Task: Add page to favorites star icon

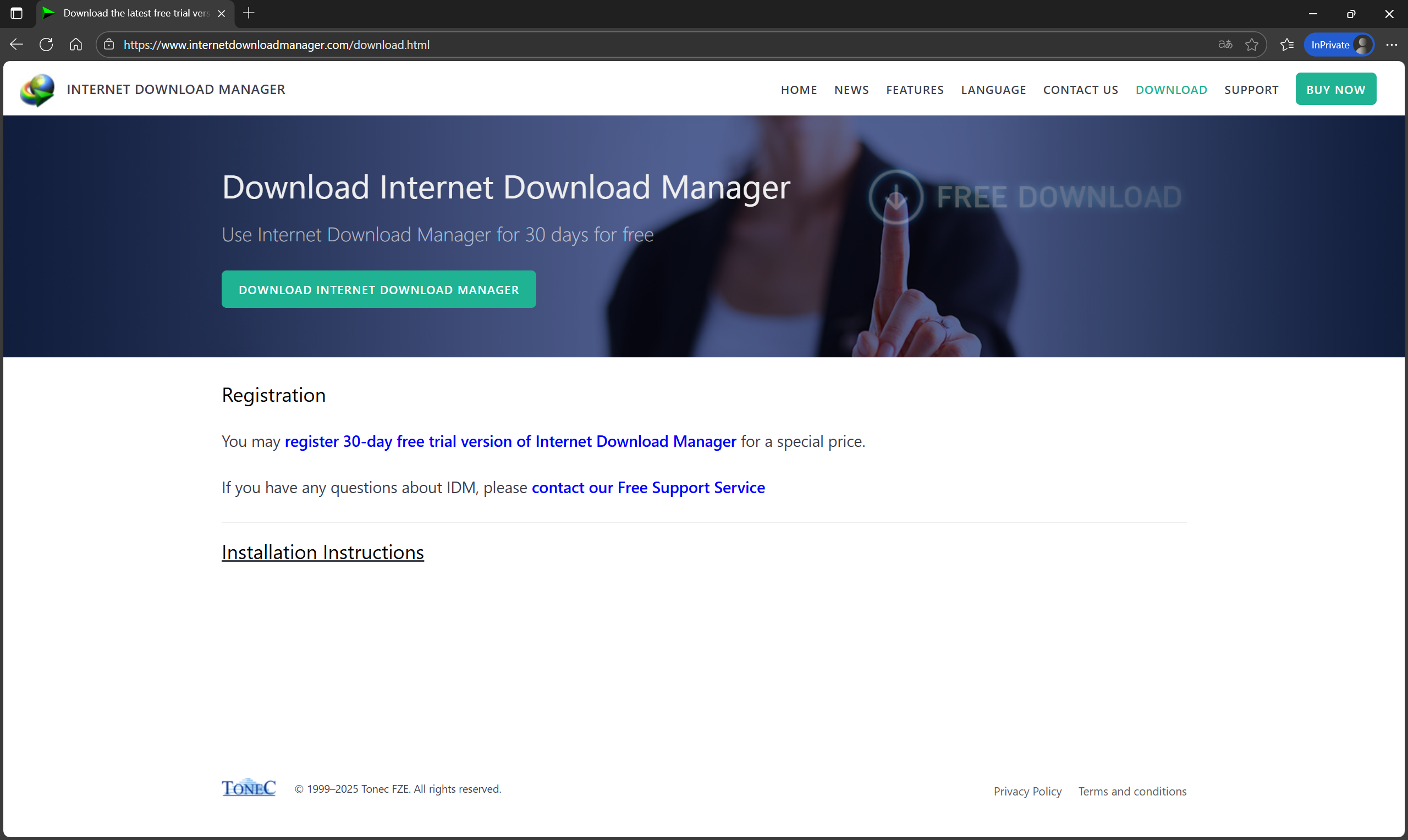Action: [1252, 45]
